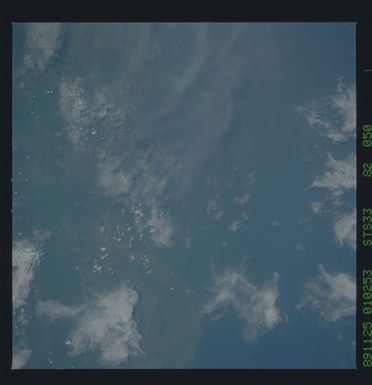Click the "82" roll number text
372x385 pixels.
tap(367, 171)
